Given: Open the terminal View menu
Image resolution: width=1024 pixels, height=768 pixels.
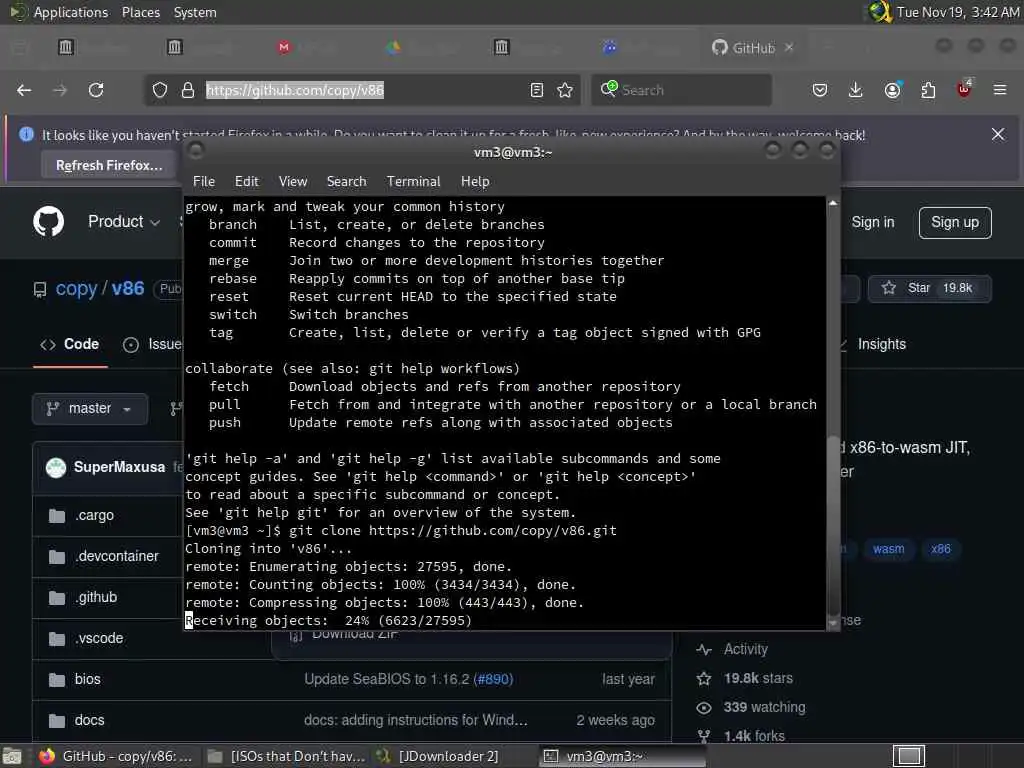Looking at the screenshot, I should (x=293, y=182).
